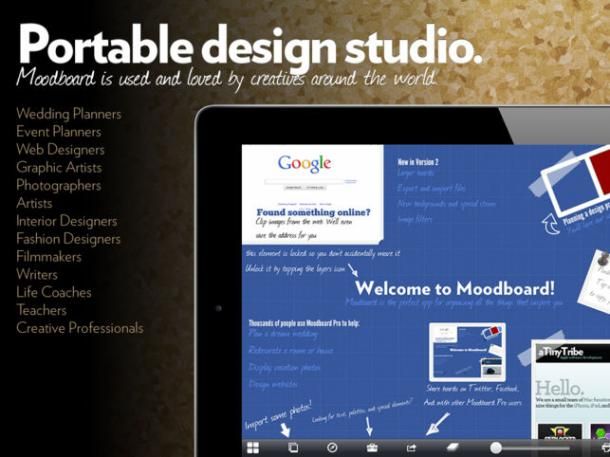Click 'Event Planners' in the list

coord(59,132)
